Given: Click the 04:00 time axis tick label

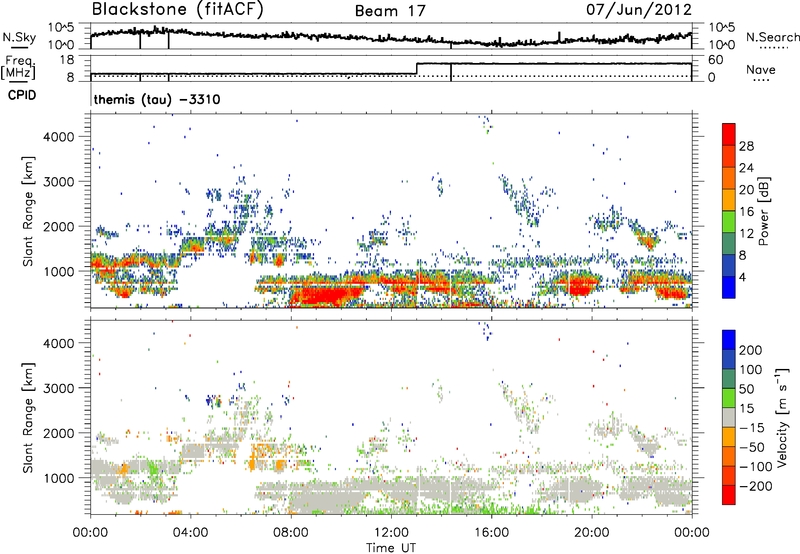Looking at the screenshot, I should [x=191, y=532].
